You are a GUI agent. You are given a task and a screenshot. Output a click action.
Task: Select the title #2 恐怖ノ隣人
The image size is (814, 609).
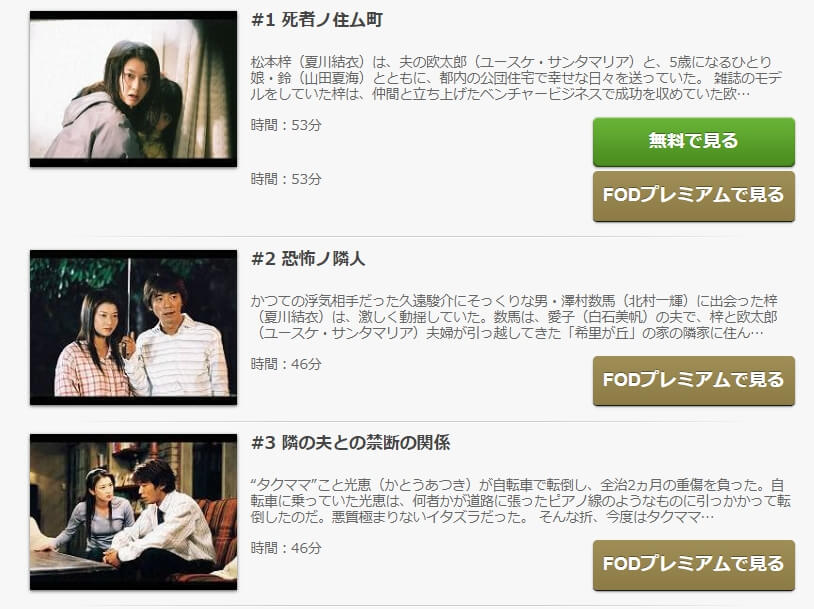point(308,259)
